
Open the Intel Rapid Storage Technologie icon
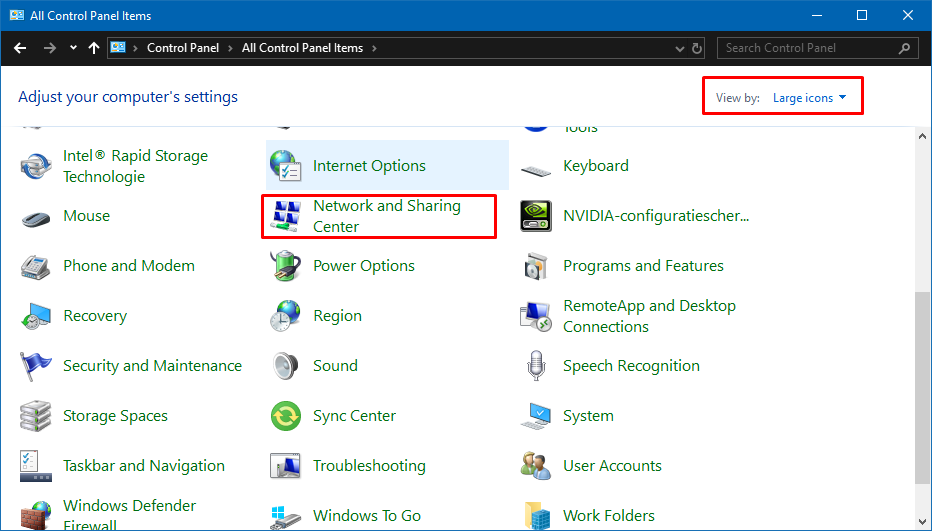36,166
